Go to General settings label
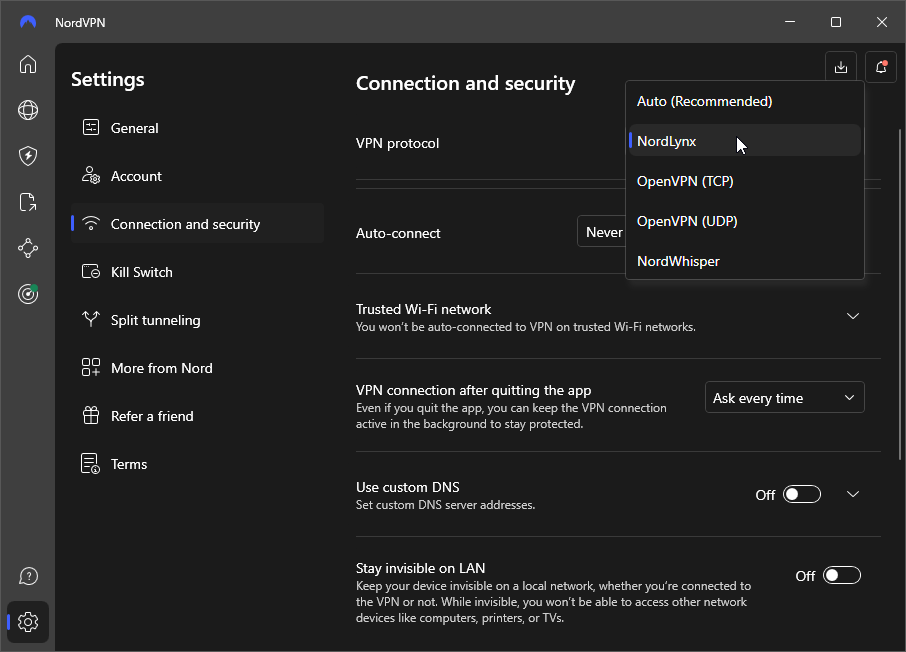 [134, 128]
